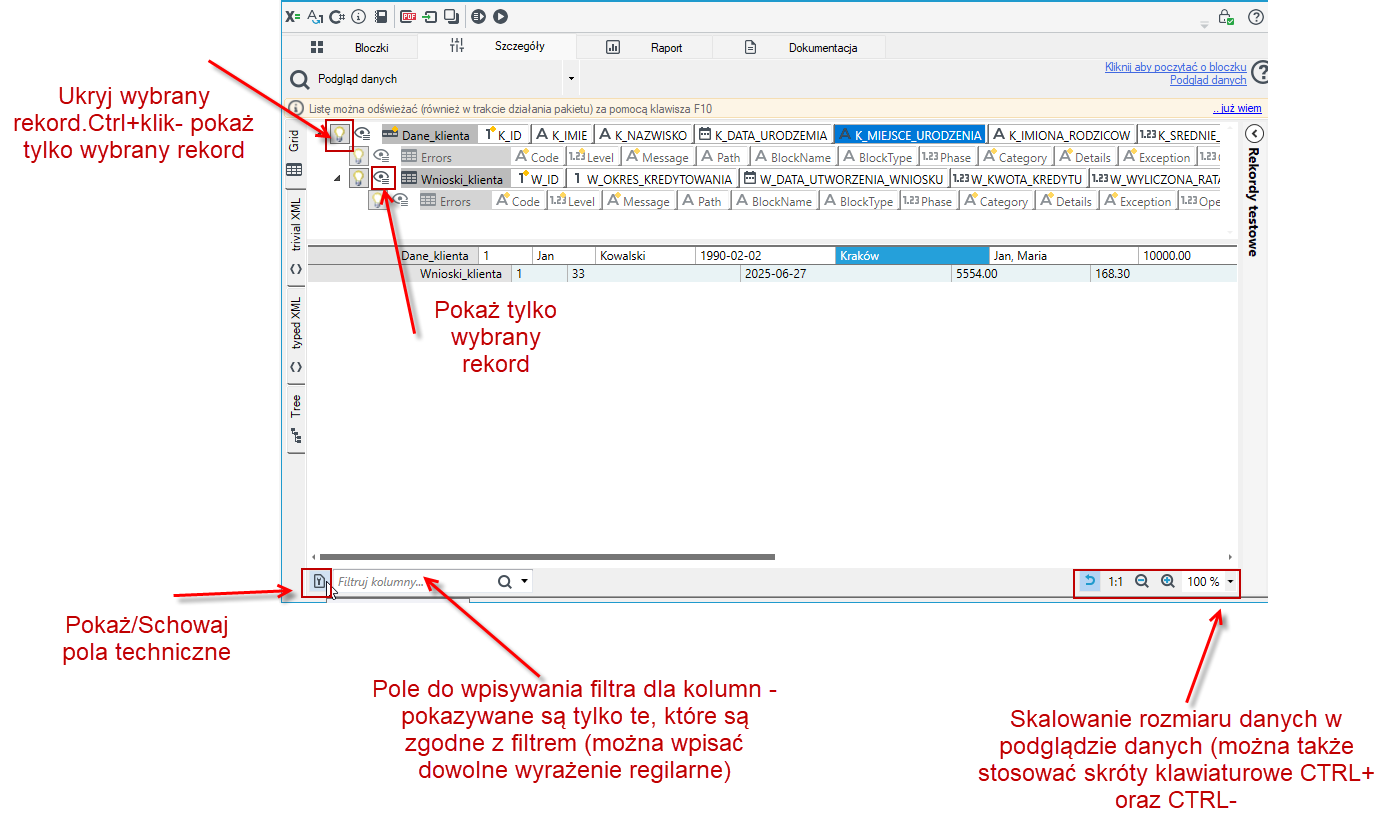Zoom out the data preview
The image size is (1395, 838).
coord(1142,581)
